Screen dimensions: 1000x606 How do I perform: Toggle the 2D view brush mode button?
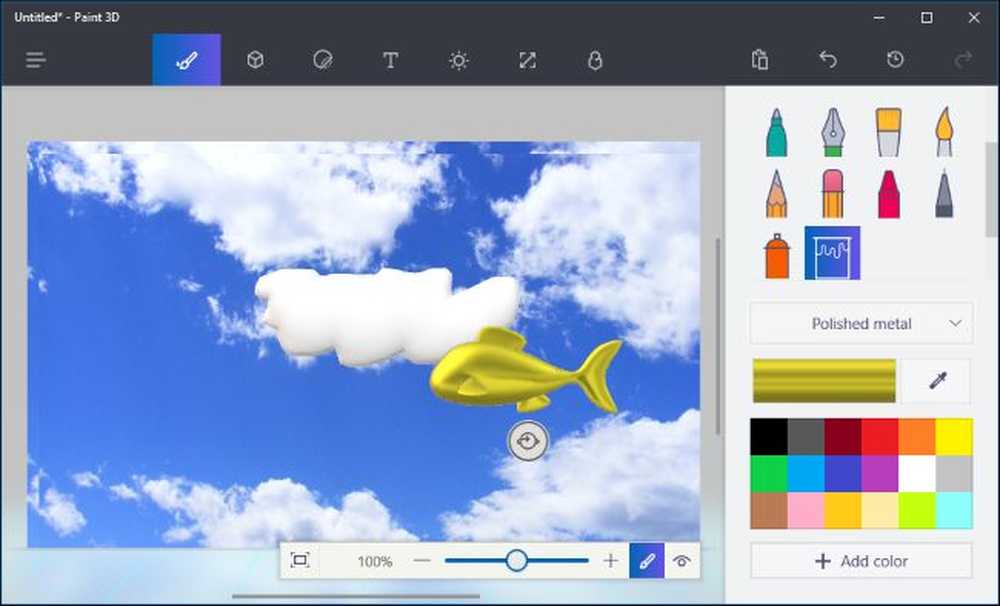point(647,561)
